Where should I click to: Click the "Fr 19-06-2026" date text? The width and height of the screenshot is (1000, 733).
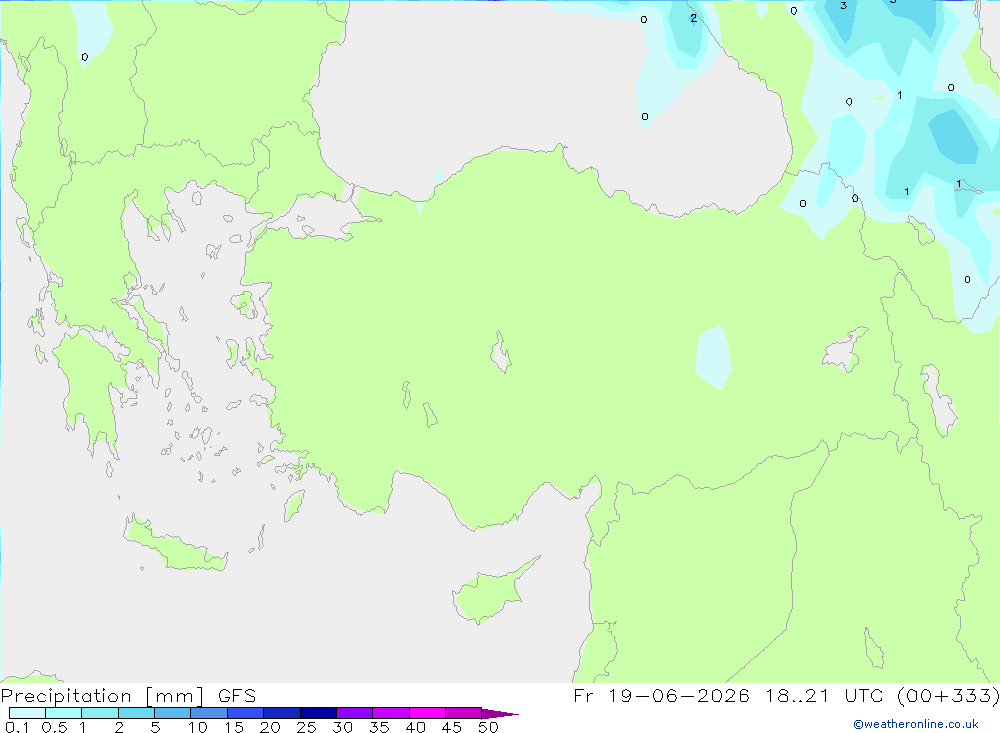[x=661, y=695]
